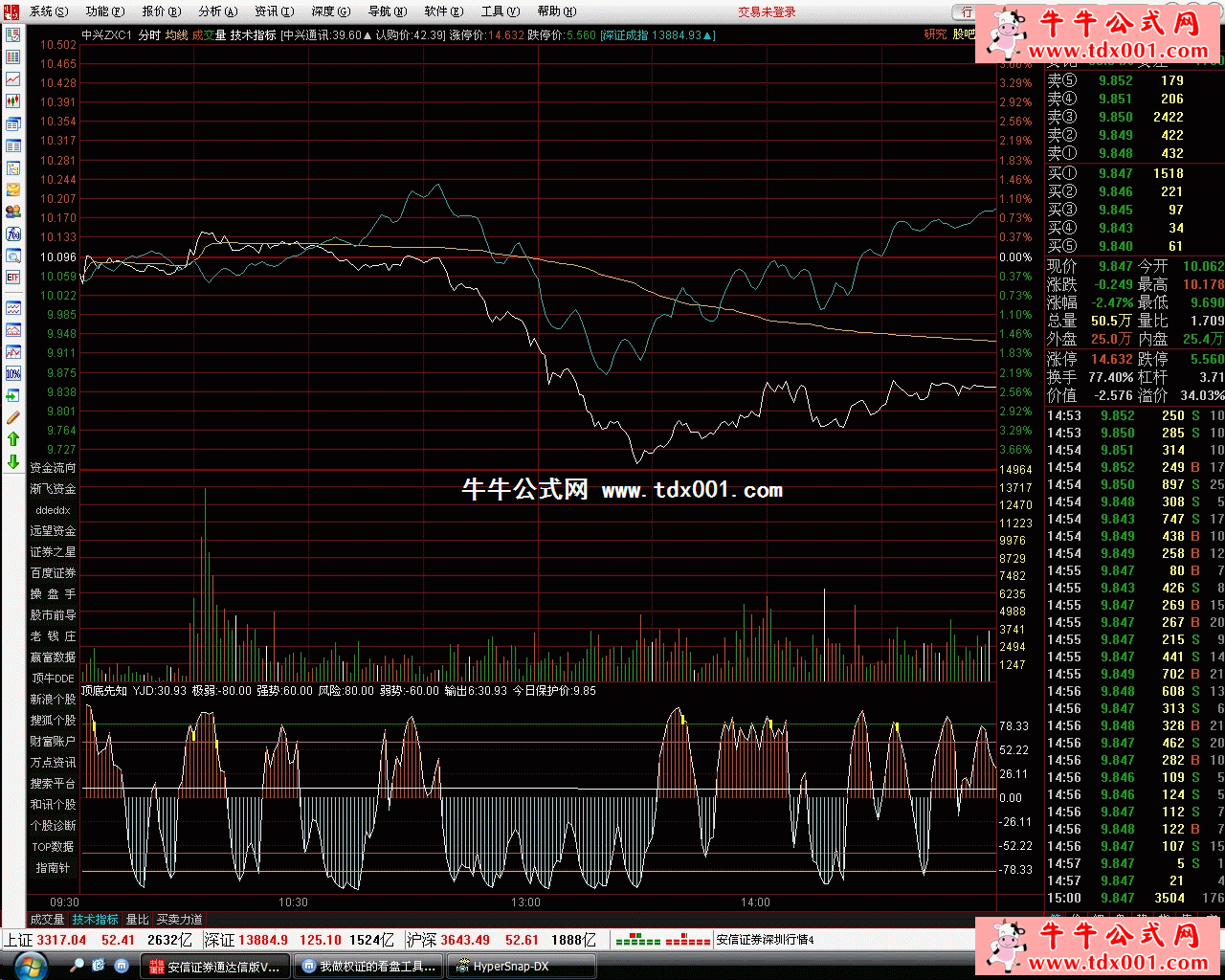The height and width of the screenshot is (980, 1225).
Task: Click the 万点资讯 side button
Action: (53, 763)
